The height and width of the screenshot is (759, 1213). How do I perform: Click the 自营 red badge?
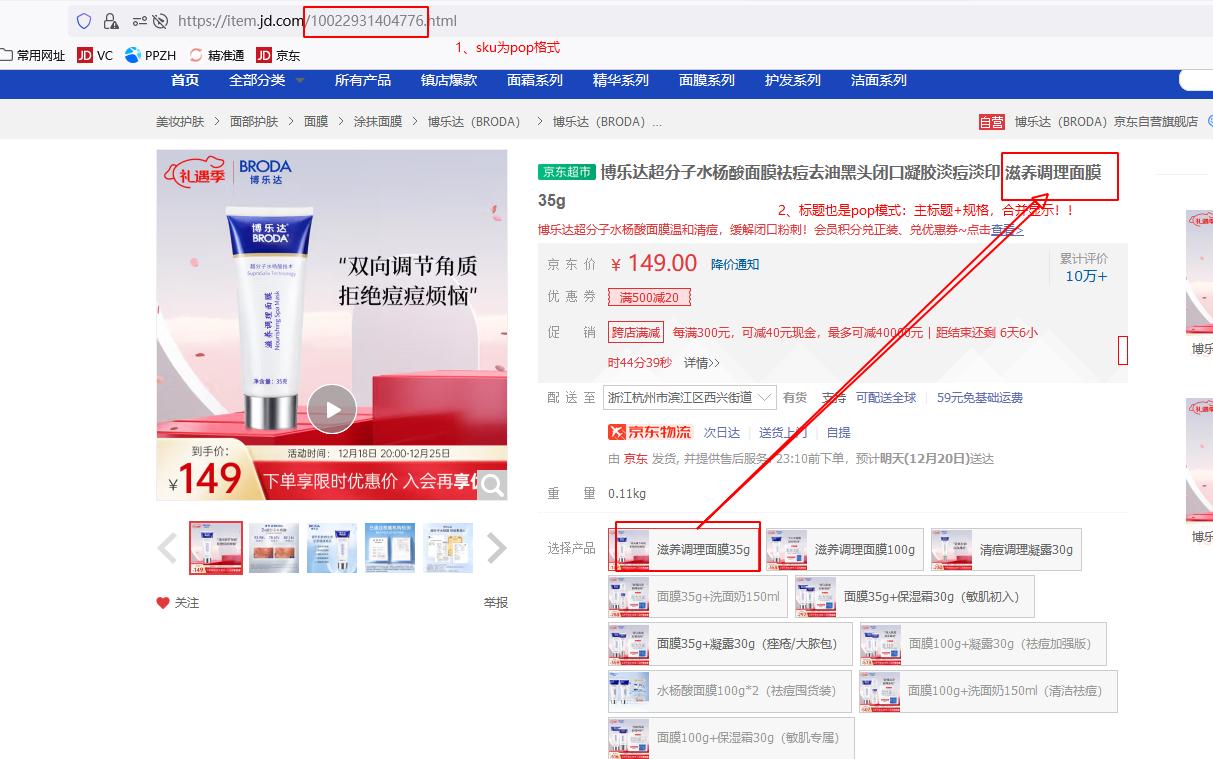point(991,122)
